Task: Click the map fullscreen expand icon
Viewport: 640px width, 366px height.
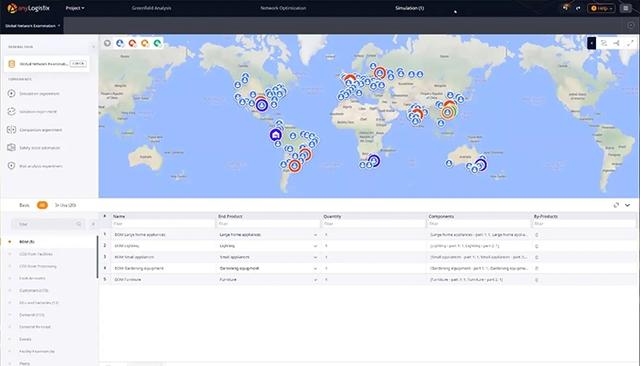Action: pyautogui.click(x=630, y=43)
